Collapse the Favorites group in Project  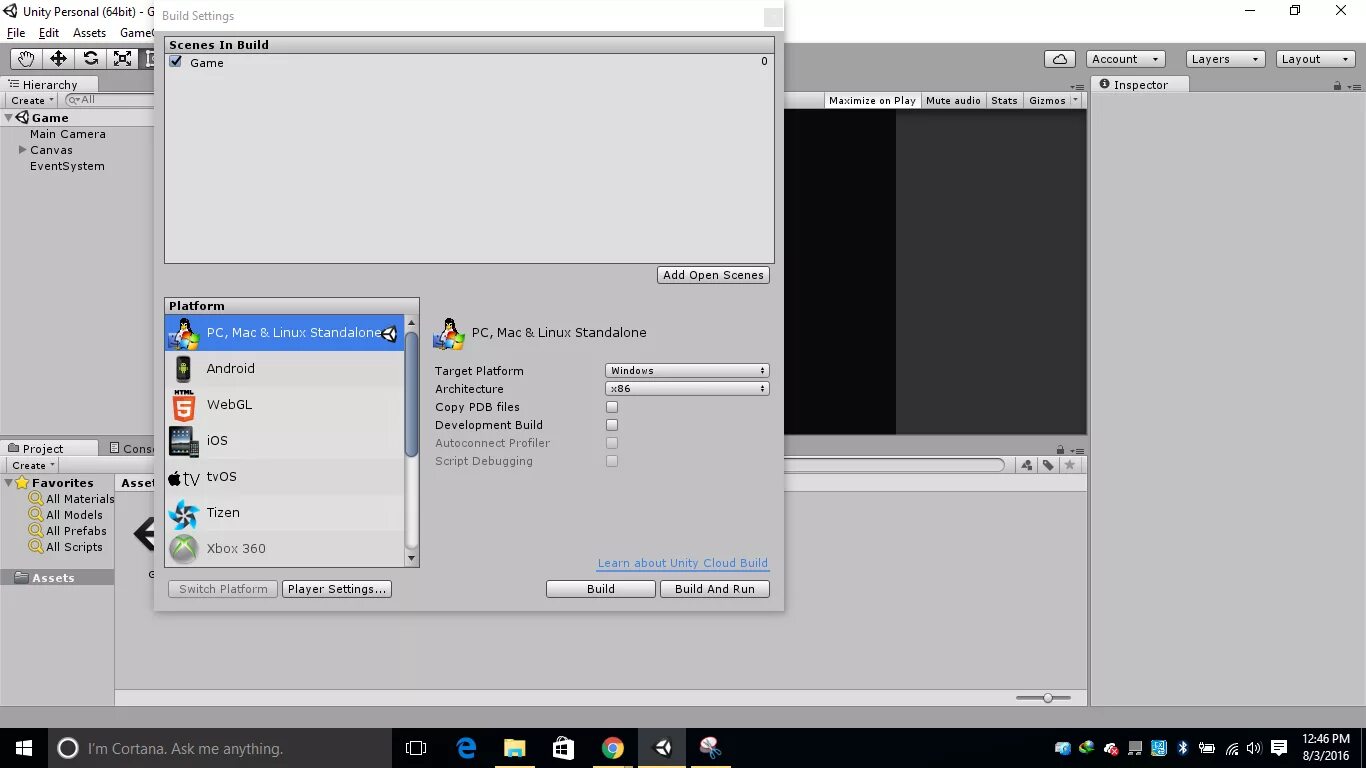[x=9, y=483]
